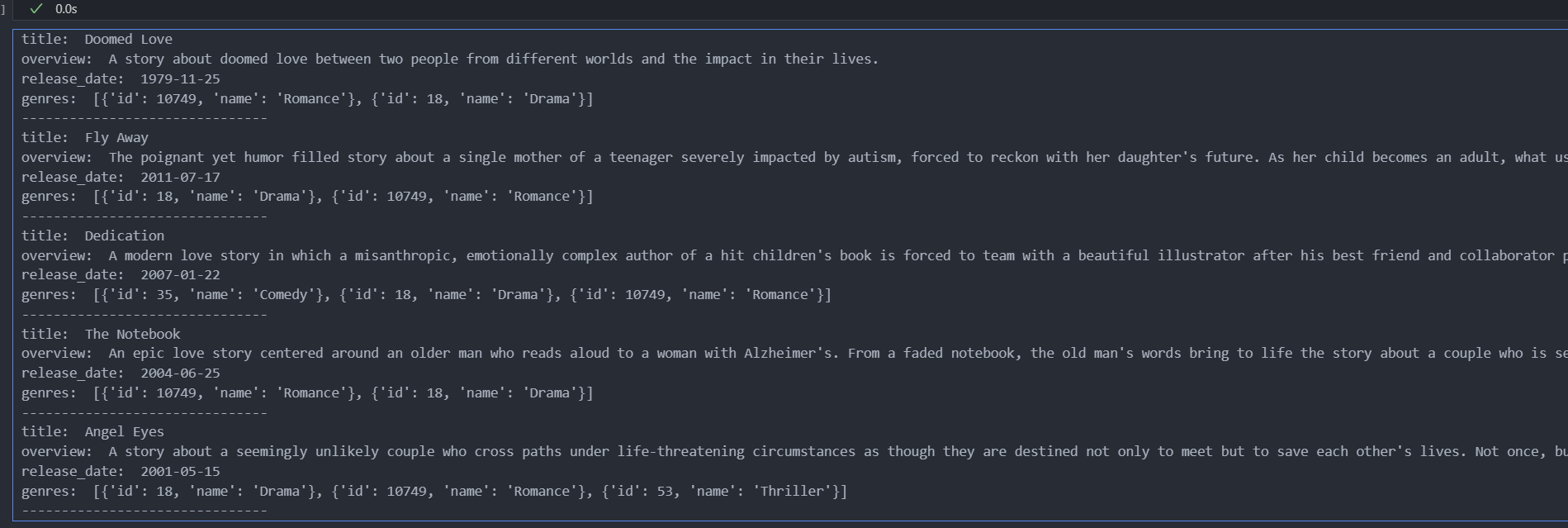Select the 'Dedication' title line

pos(92,235)
